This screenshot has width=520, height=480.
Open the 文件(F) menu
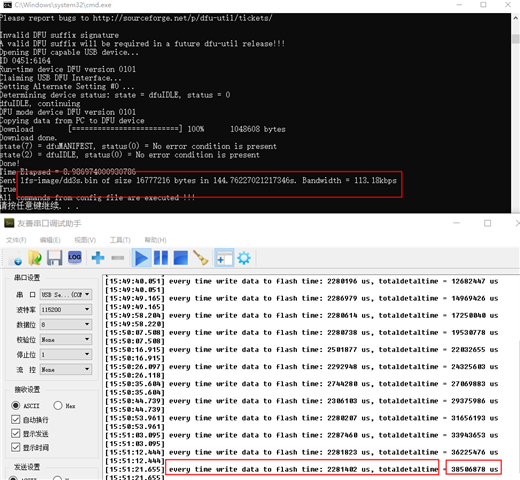coord(16,240)
